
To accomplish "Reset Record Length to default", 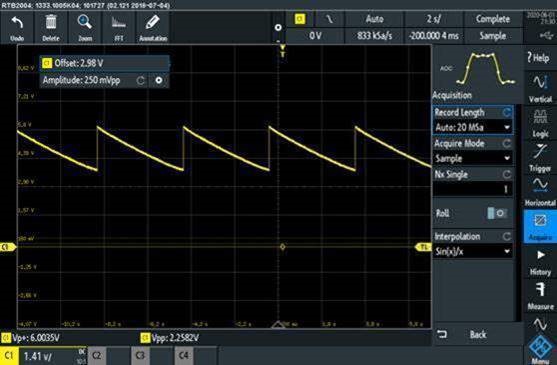I will (507, 113).
